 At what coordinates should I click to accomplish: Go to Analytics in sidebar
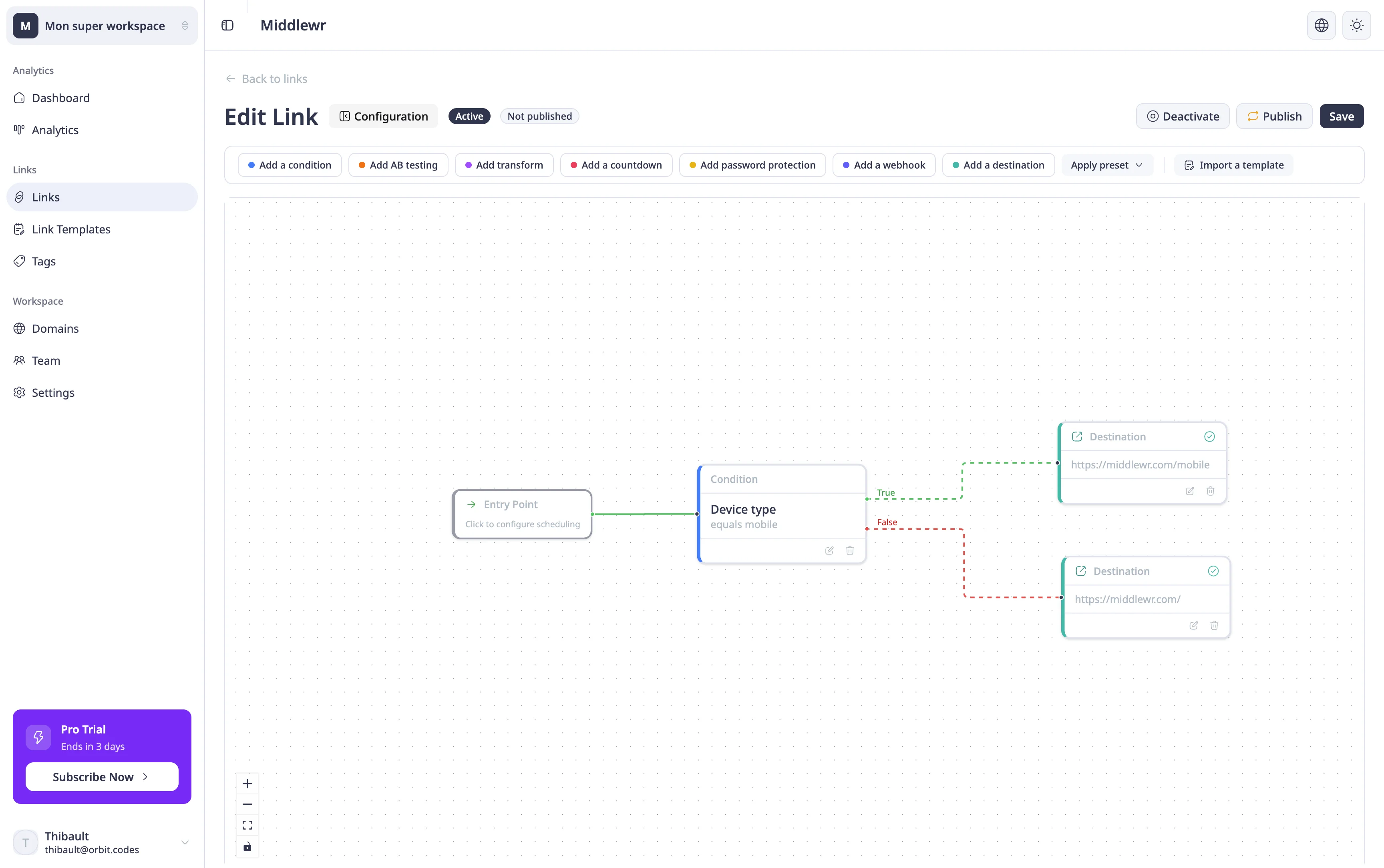(102, 130)
